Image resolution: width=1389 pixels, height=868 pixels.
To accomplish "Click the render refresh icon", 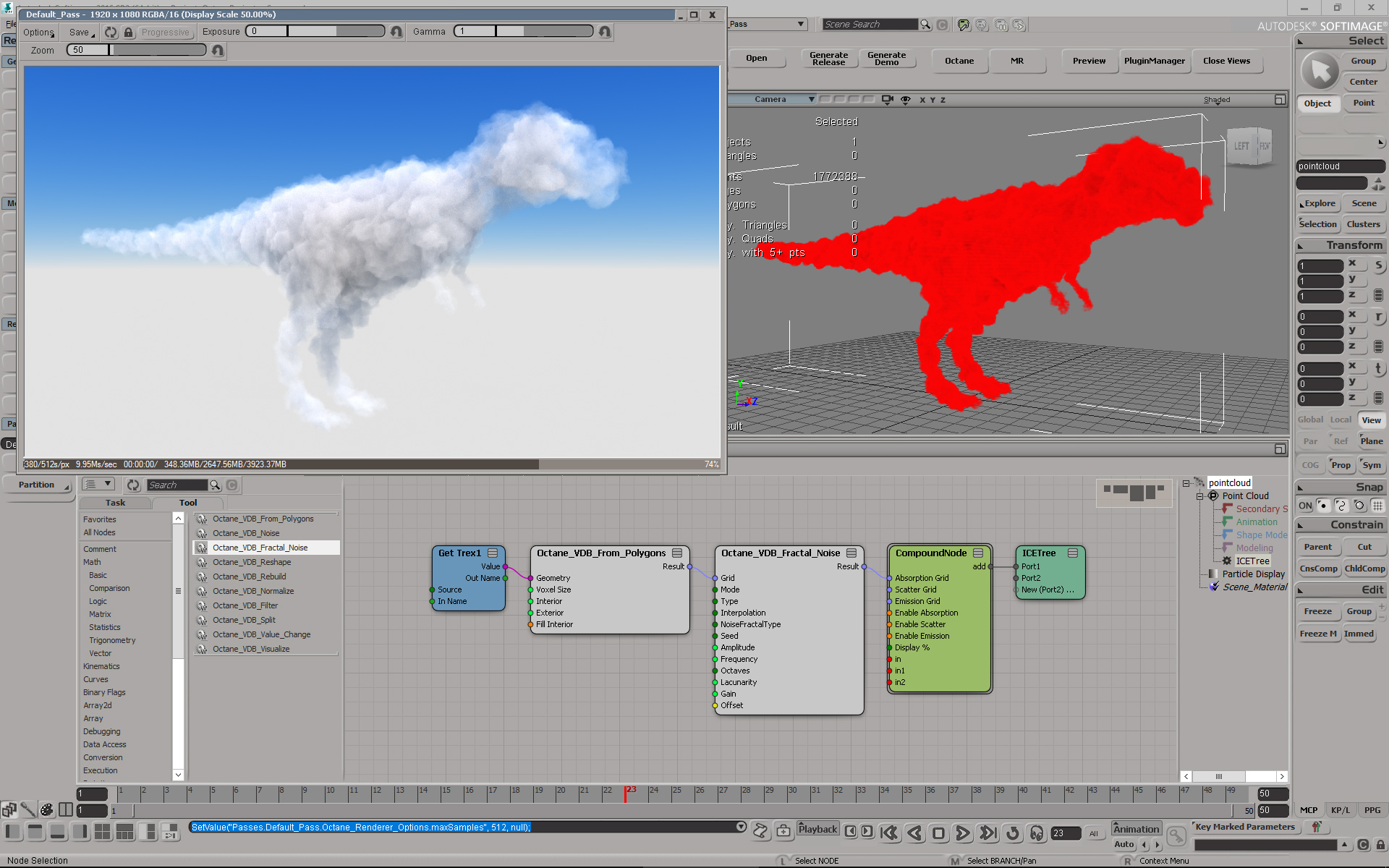I will (x=111, y=33).
